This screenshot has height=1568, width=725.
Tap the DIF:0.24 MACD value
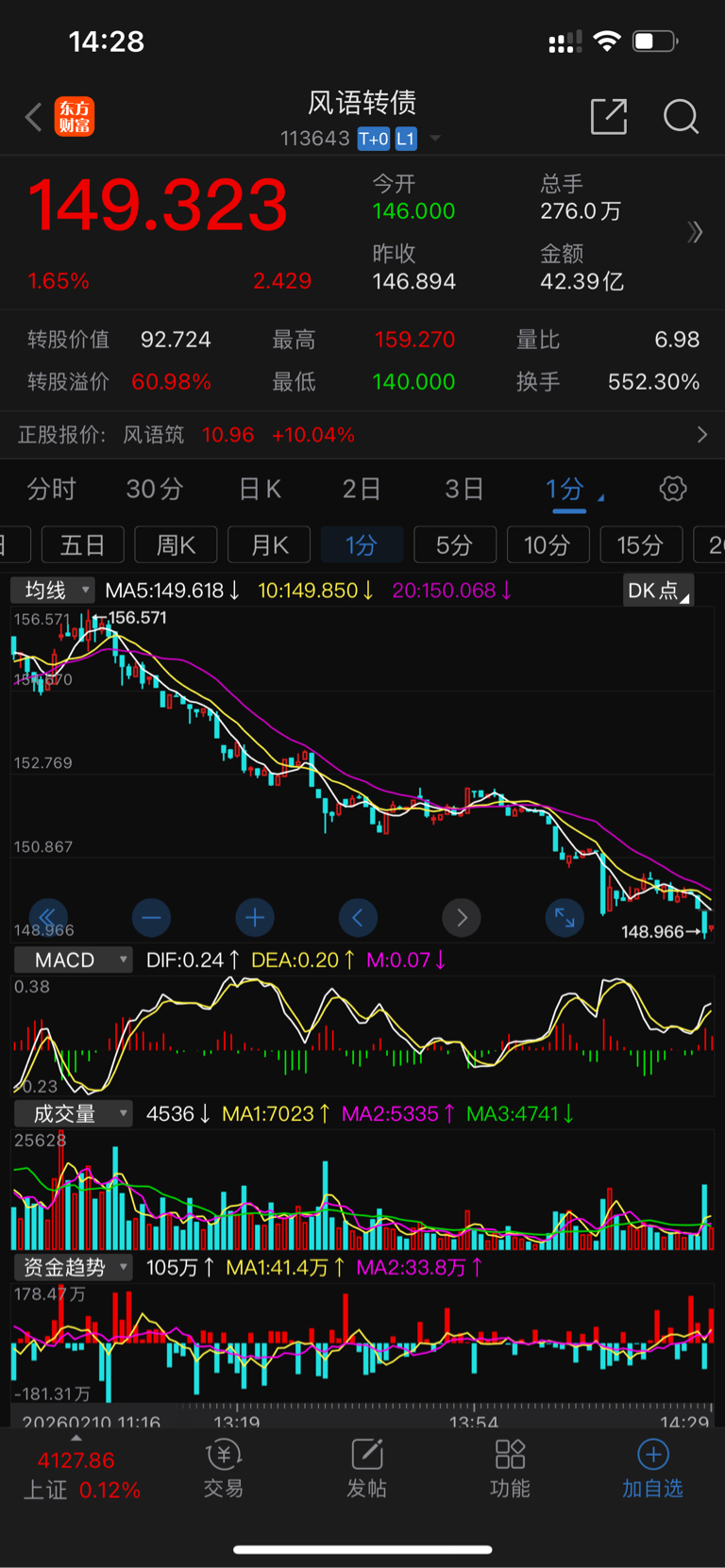[x=193, y=959]
